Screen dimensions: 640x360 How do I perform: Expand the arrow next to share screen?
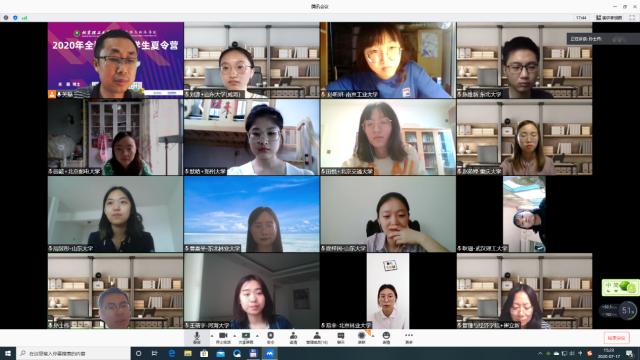(x=257, y=336)
